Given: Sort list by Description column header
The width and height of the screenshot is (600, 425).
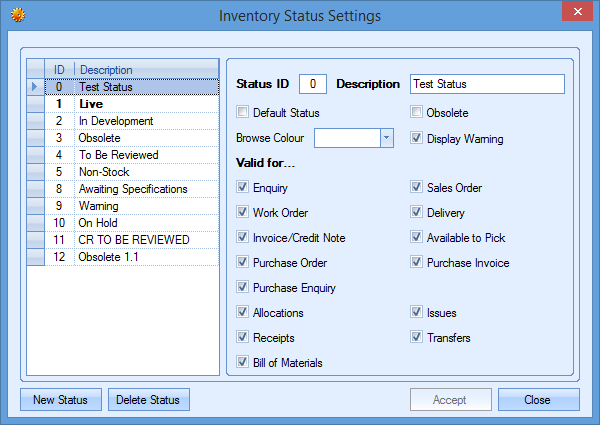Looking at the screenshot, I should click(146, 70).
